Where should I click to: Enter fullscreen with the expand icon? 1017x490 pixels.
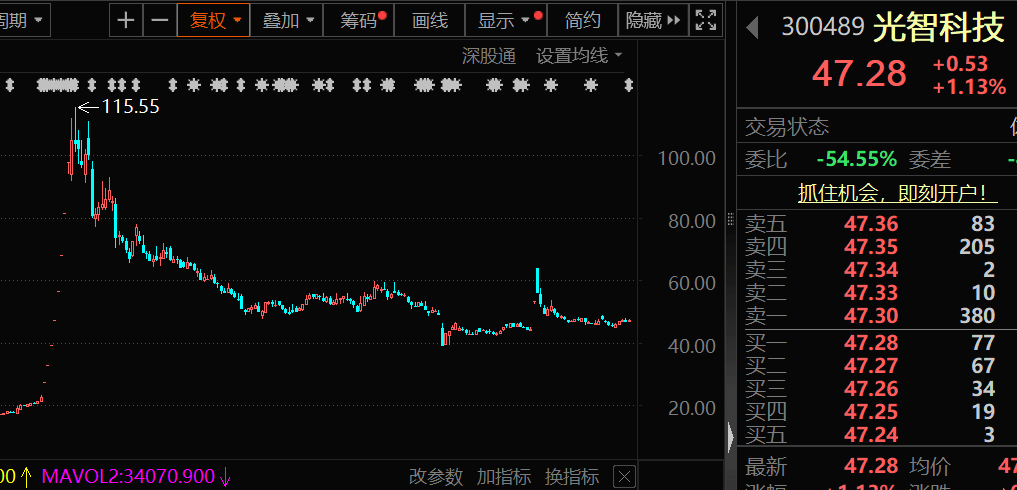pos(705,20)
